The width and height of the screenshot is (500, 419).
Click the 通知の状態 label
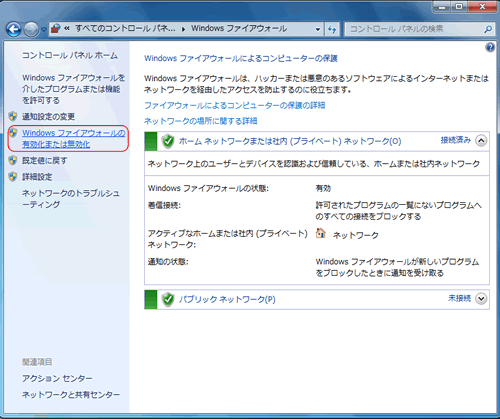click(168, 262)
